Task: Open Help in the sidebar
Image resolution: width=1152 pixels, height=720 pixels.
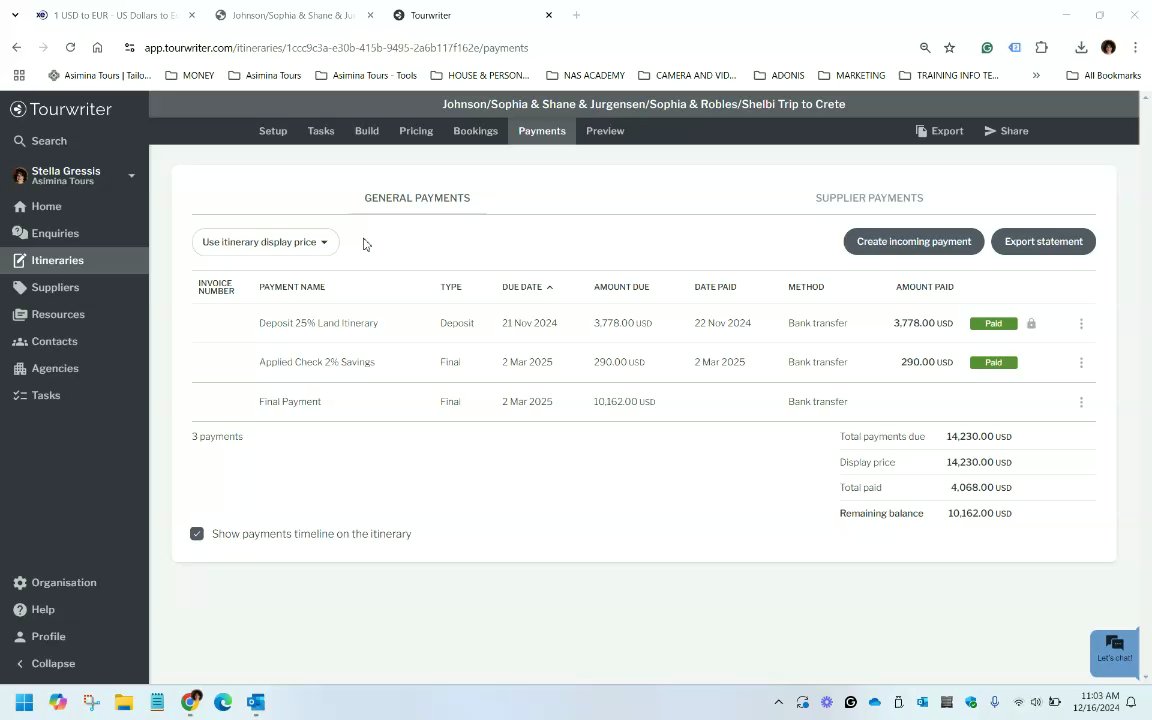Action: pos(34,610)
